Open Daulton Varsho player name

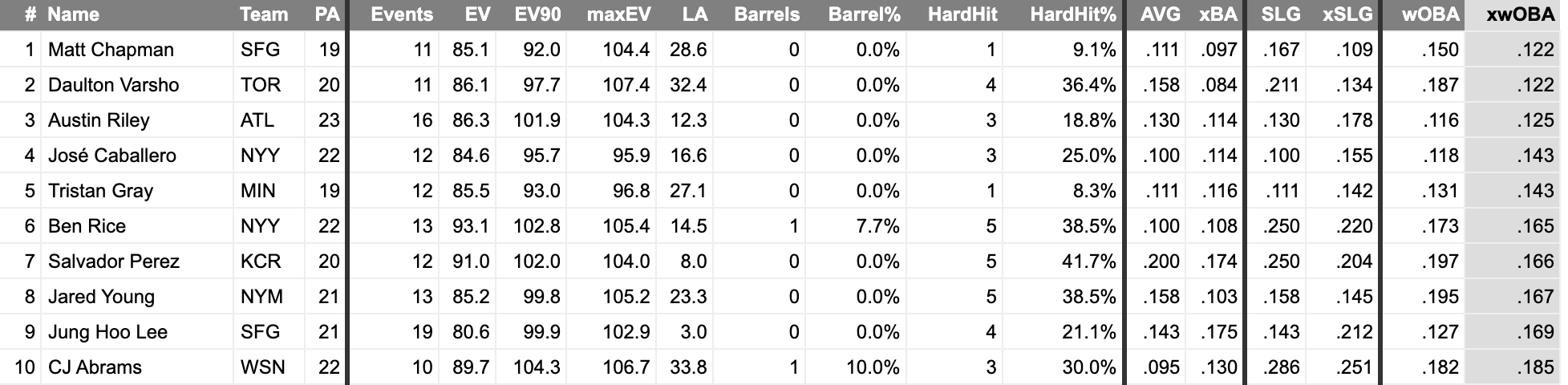114,85
